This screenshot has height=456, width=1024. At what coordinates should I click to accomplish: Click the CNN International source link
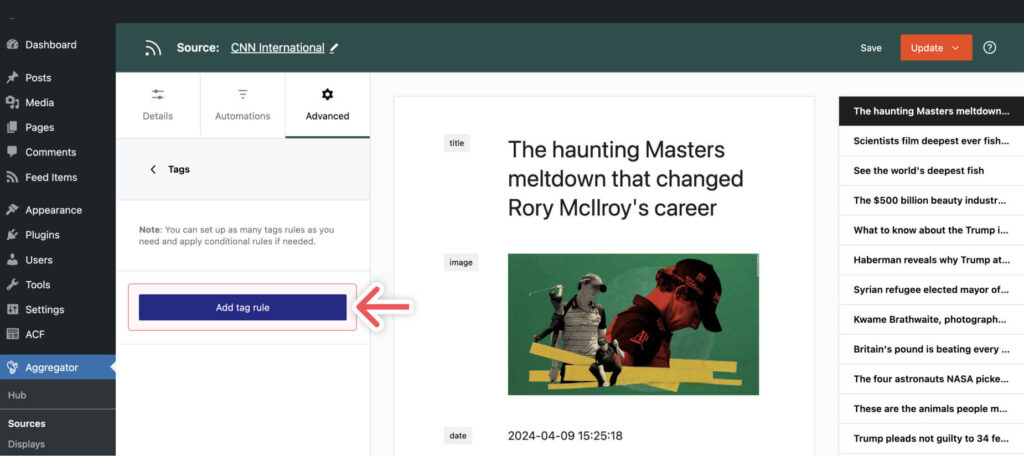point(278,48)
